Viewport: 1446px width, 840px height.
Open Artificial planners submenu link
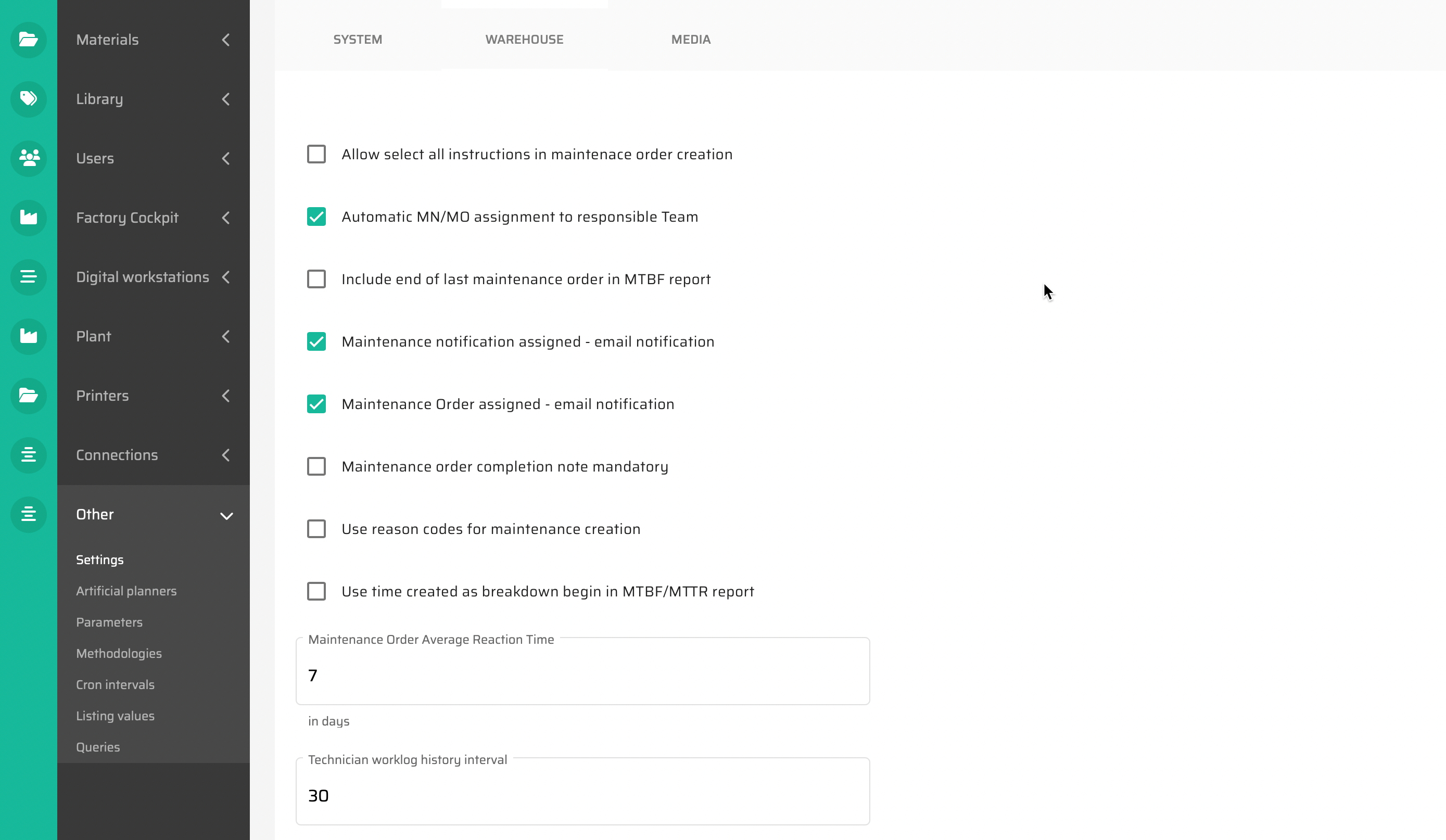126,591
